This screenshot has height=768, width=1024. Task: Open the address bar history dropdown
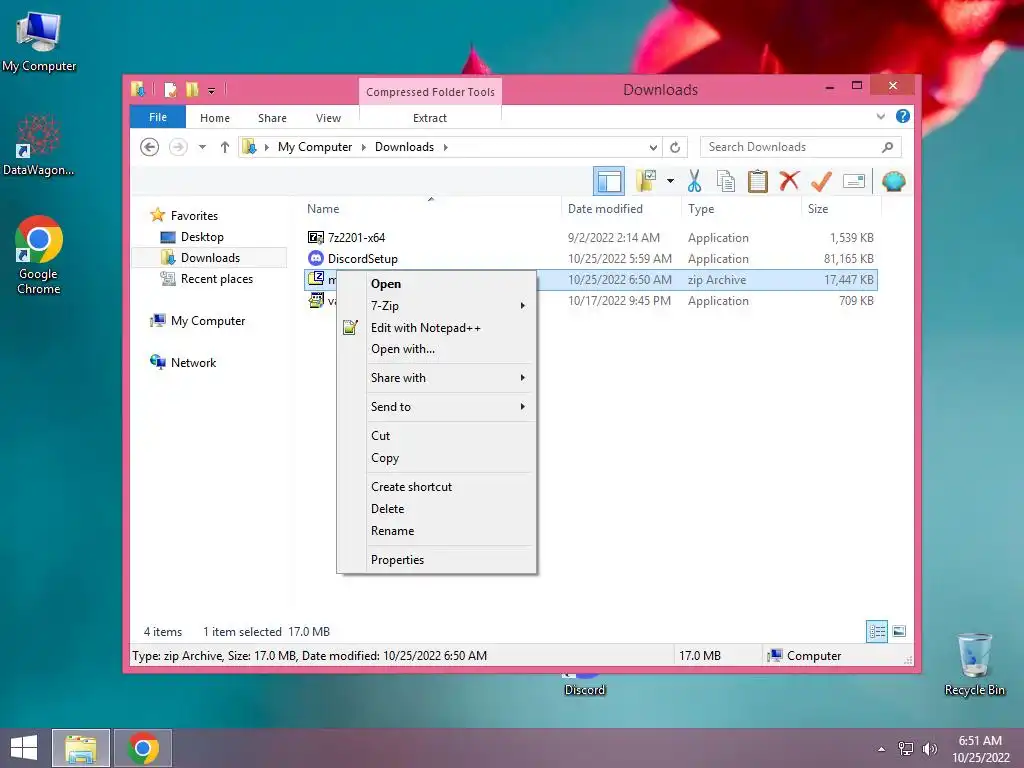point(652,147)
